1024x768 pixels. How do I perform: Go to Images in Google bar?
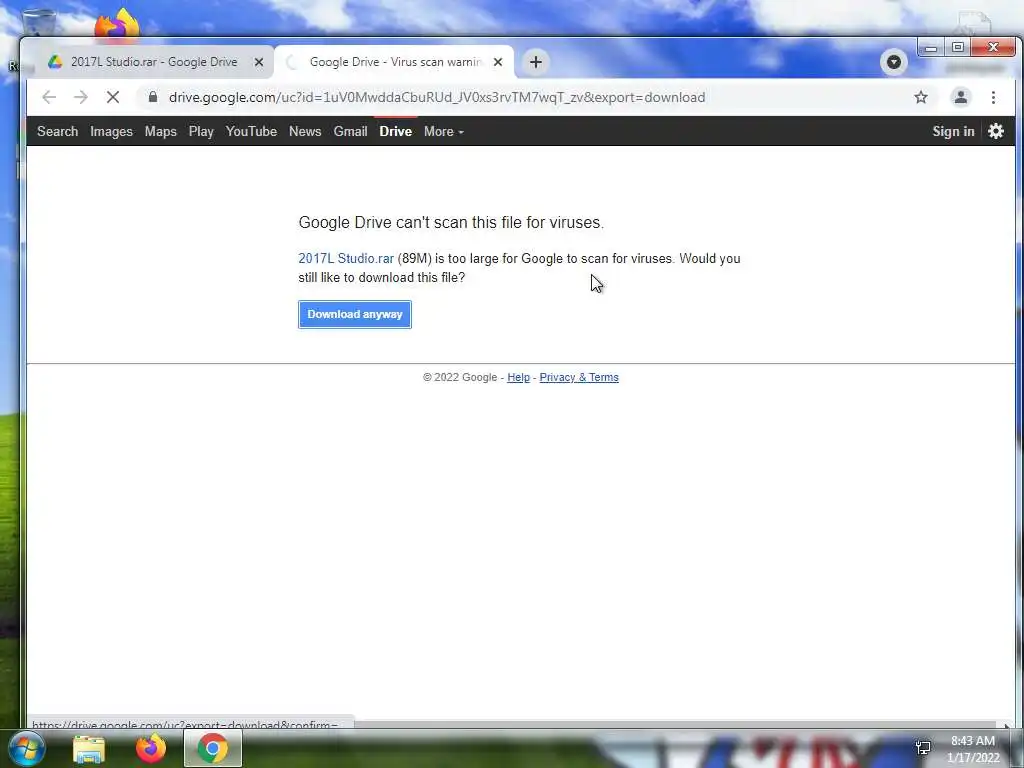(111, 131)
